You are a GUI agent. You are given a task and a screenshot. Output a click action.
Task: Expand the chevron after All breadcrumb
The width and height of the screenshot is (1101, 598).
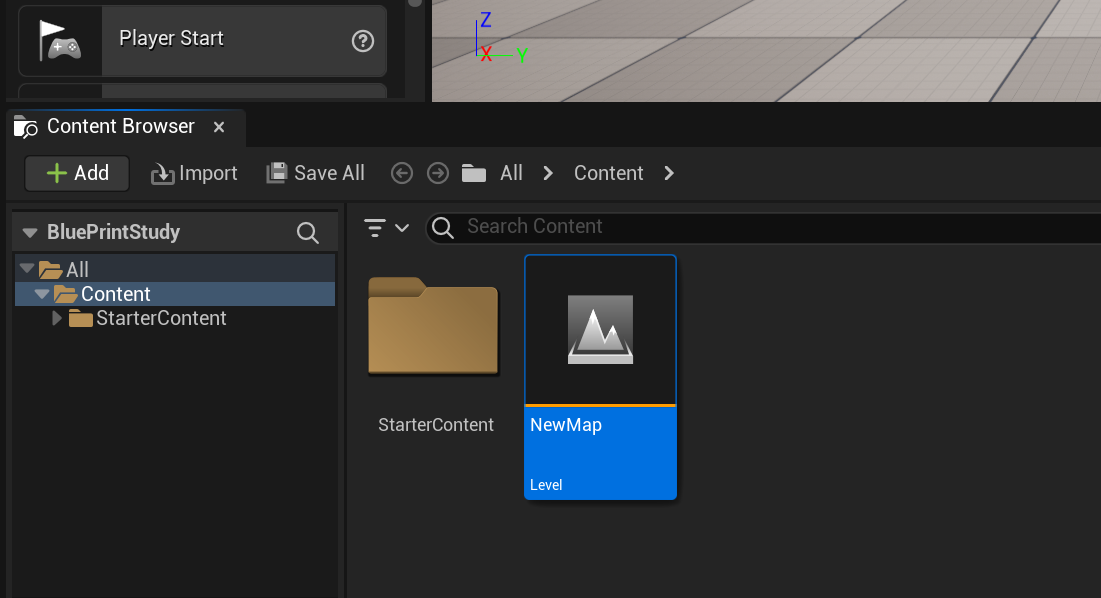(548, 173)
